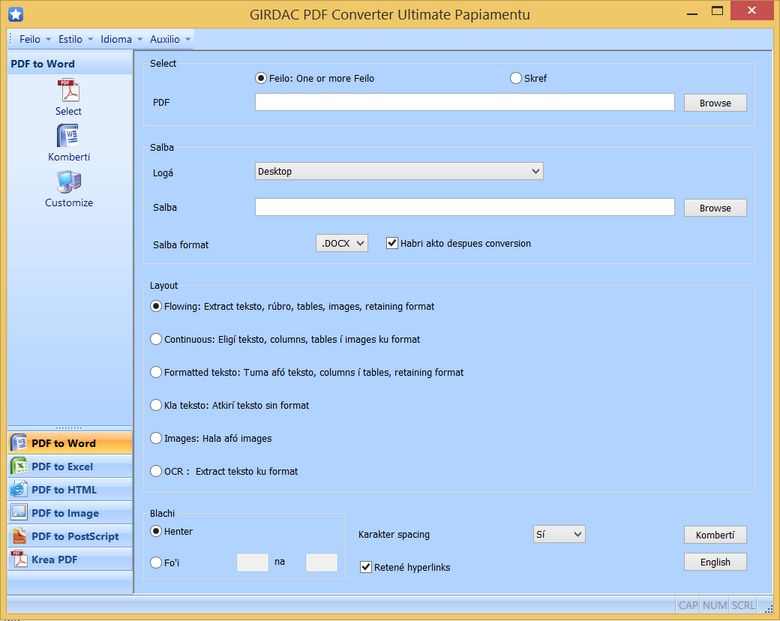The width and height of the screenshot is (780, 621).
Task: Open the Auxilio menu
Action: 170,39
